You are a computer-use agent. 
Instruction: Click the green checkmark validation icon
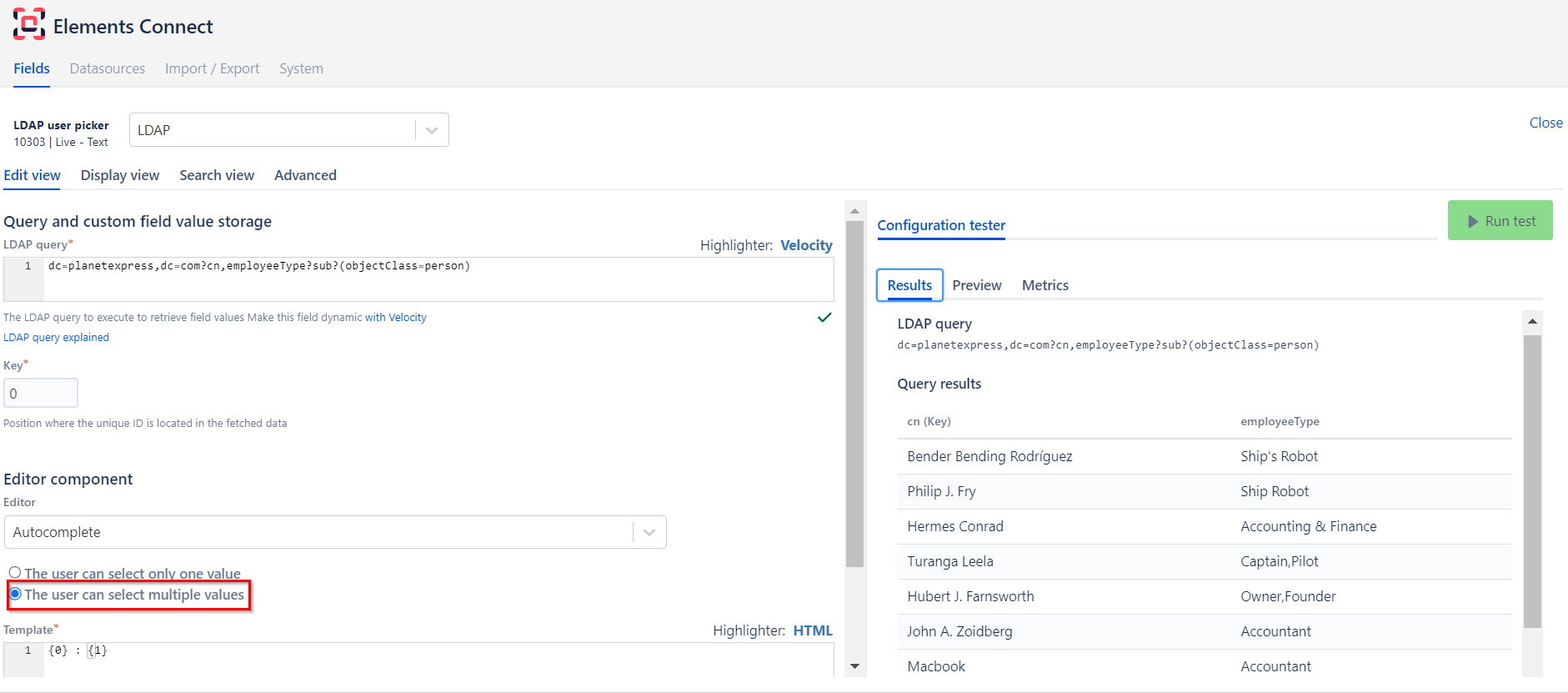824,318
